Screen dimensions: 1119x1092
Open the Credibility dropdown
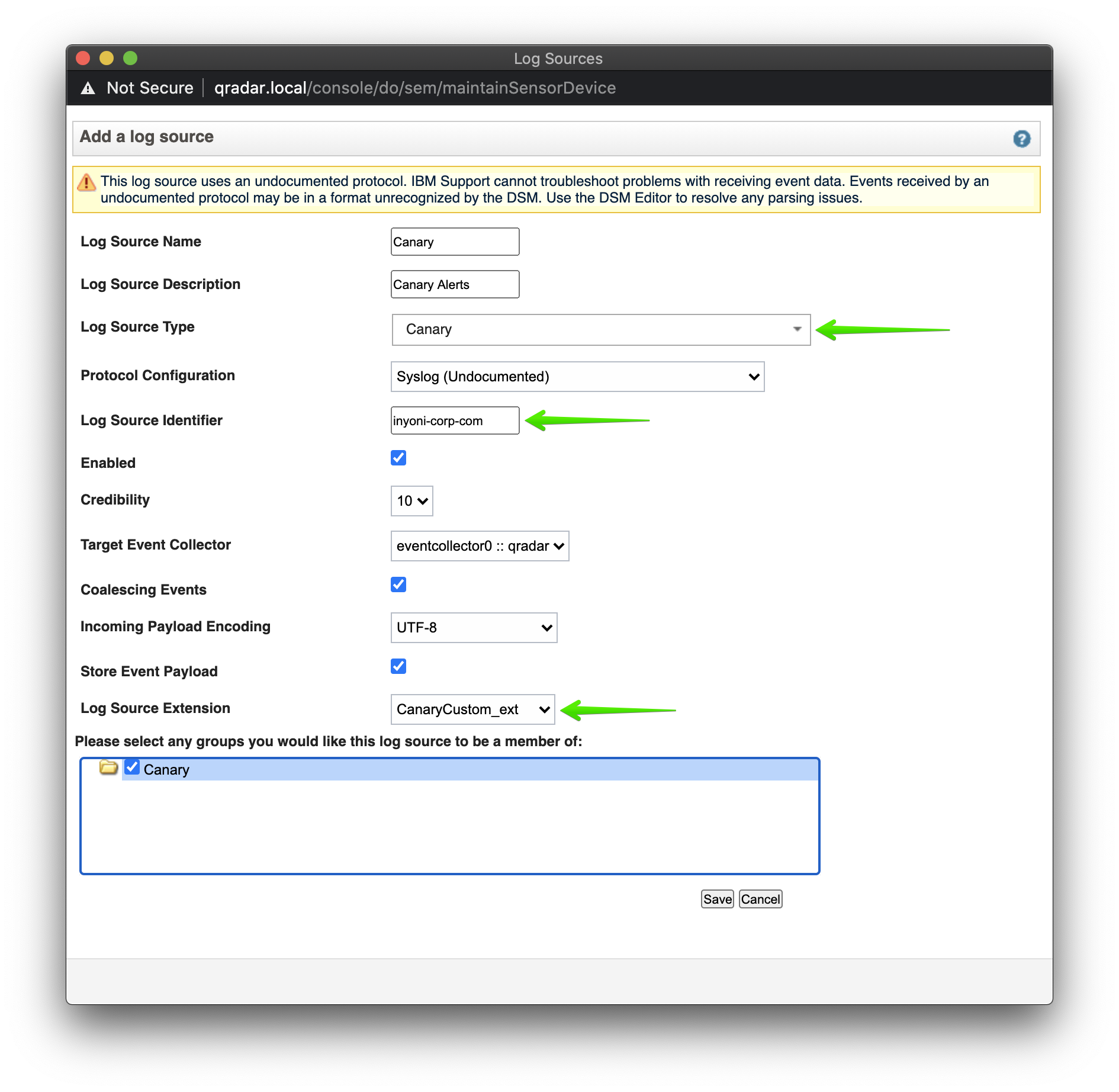[x=412, y=501]
